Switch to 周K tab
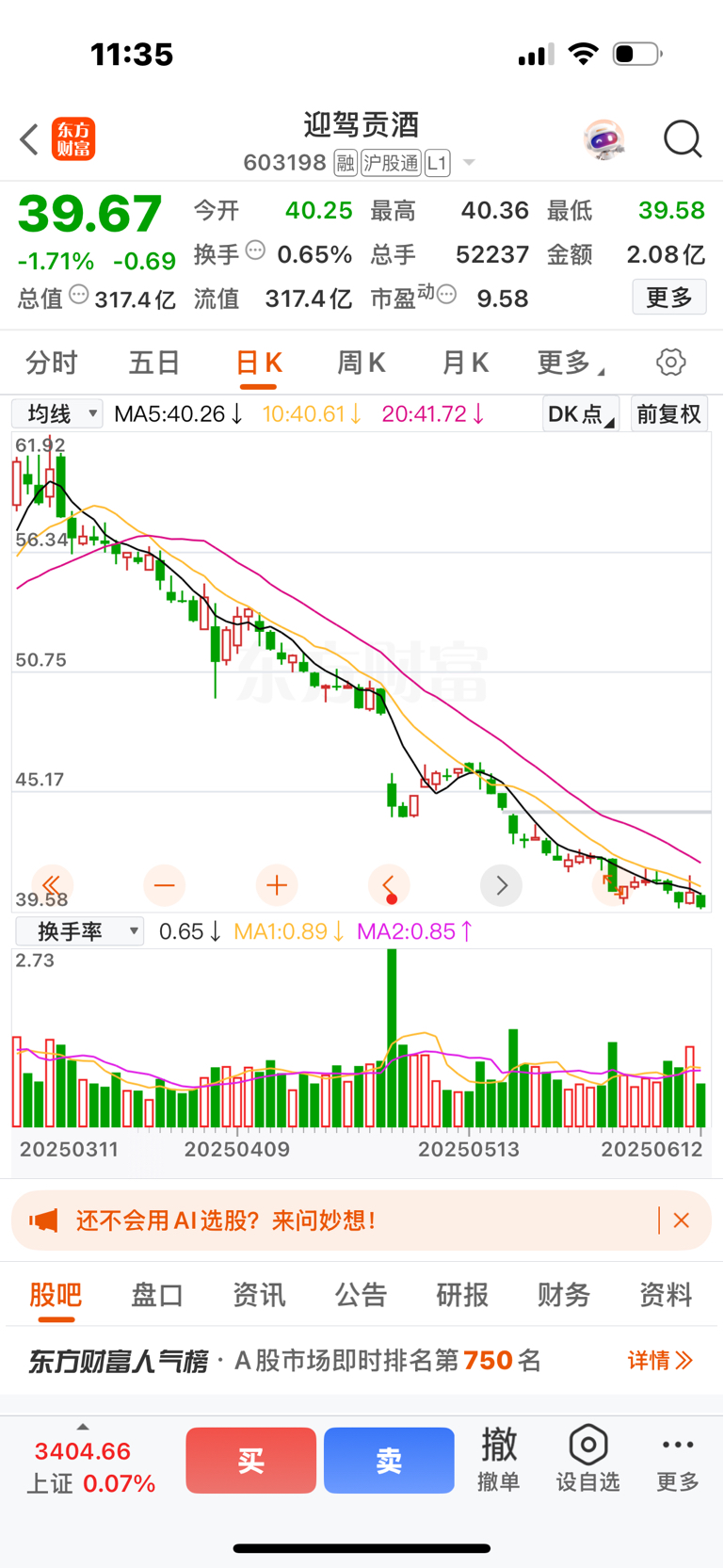 (362, 363)
